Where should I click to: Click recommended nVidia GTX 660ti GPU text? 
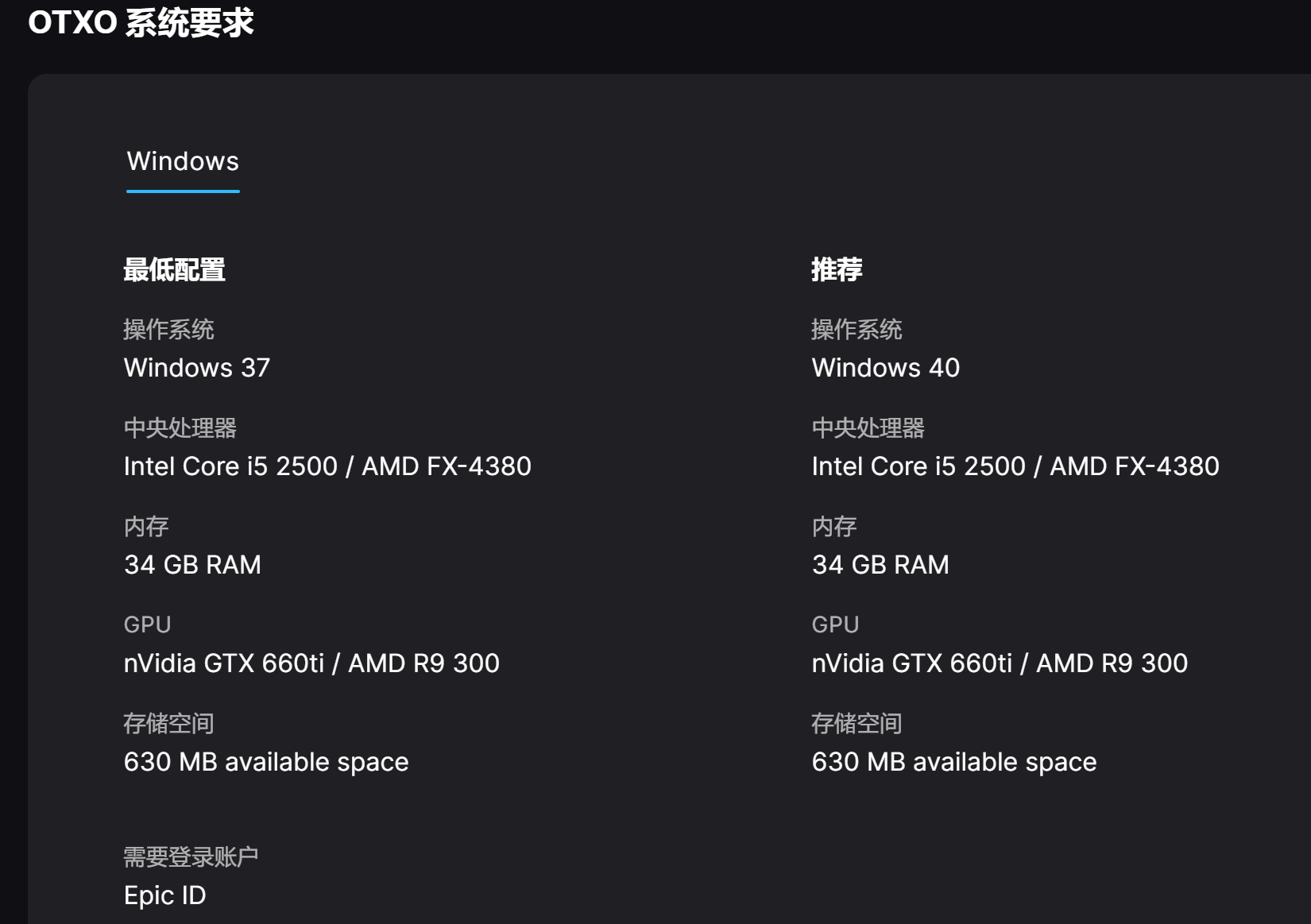(x=1000, y=663)
